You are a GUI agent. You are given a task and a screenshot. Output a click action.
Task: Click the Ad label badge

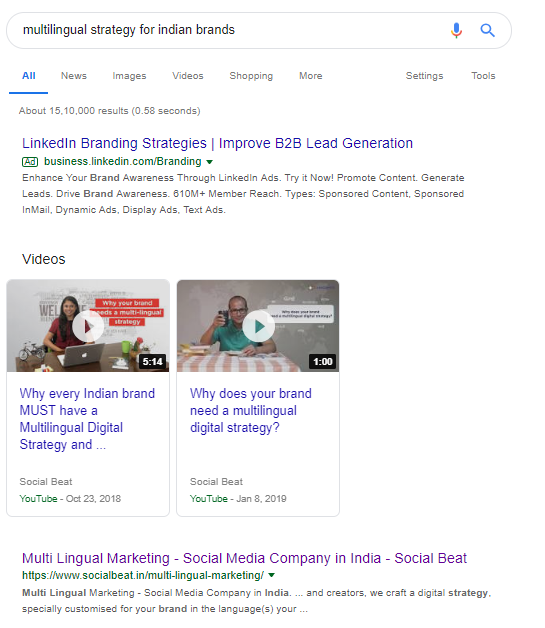[30, 162]
